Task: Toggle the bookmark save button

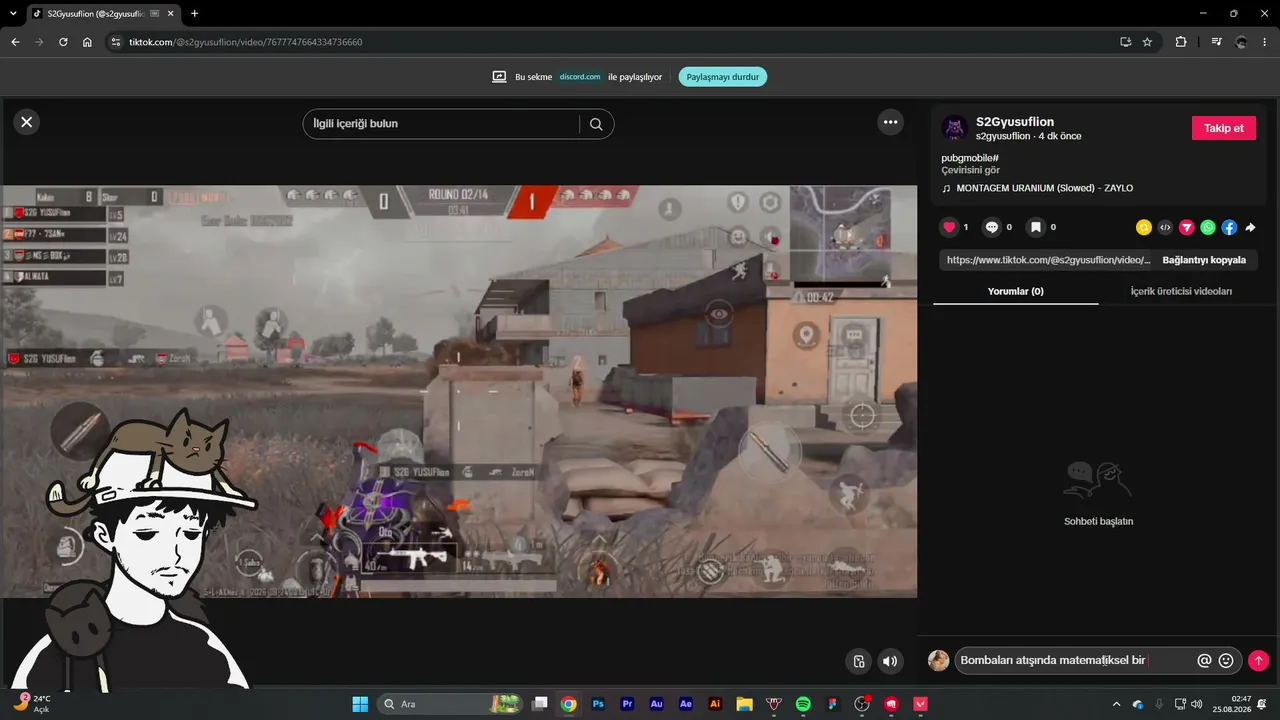Action: pos(1036,227)
